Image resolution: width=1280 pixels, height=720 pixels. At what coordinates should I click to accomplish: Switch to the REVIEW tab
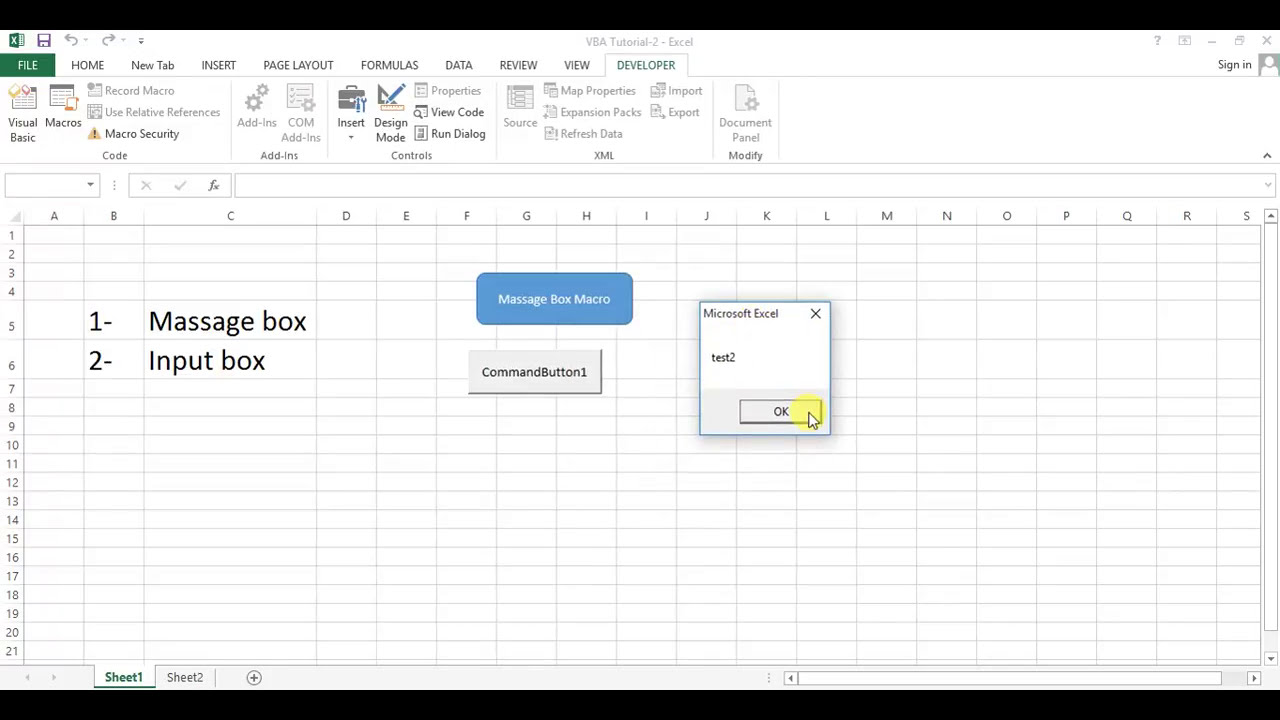coord(518,65)
